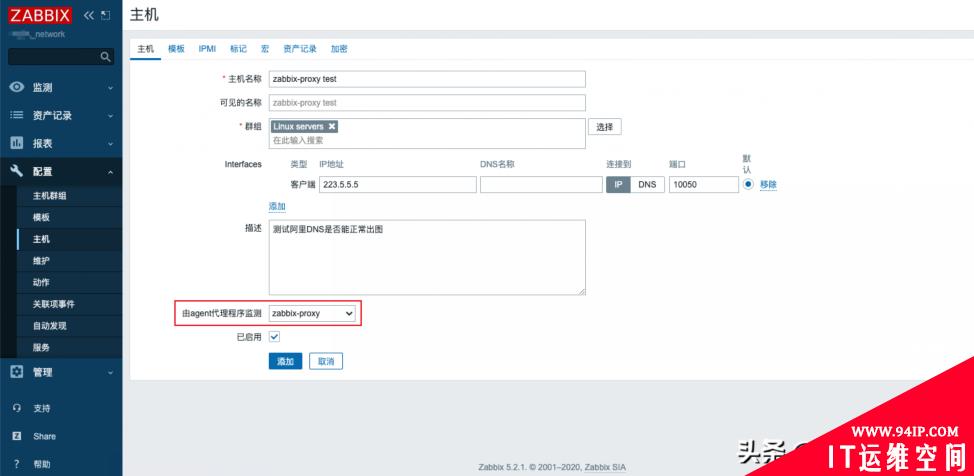Click the 取消 button
The image size is (974, 476).
pos(325,361)
